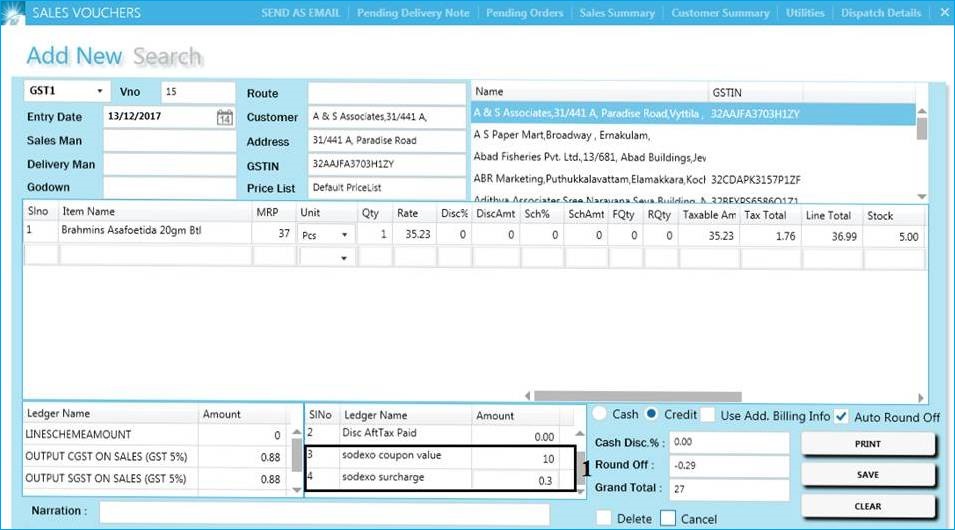Open the Pcs unit dropdown in row 1
955x530 pixels.
pos(344,235)
